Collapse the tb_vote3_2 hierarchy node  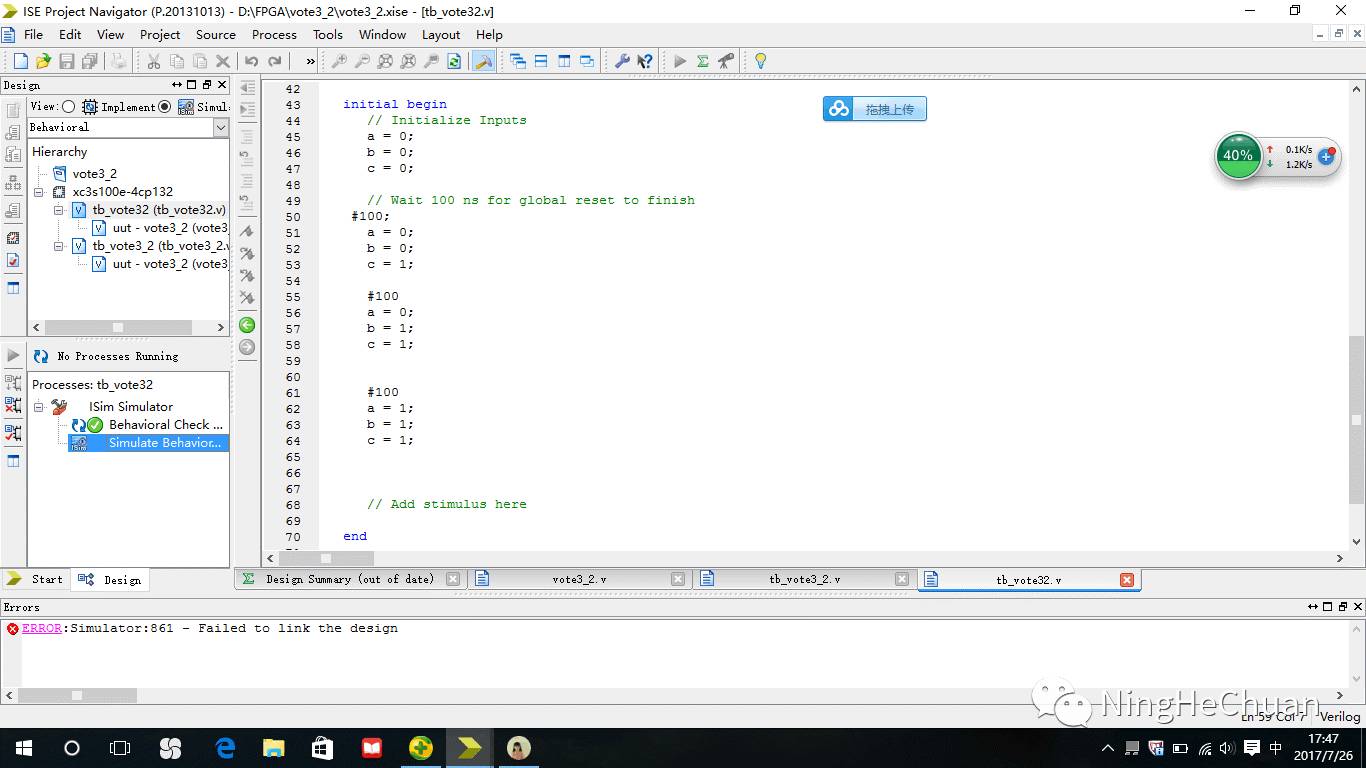point(59,246)
